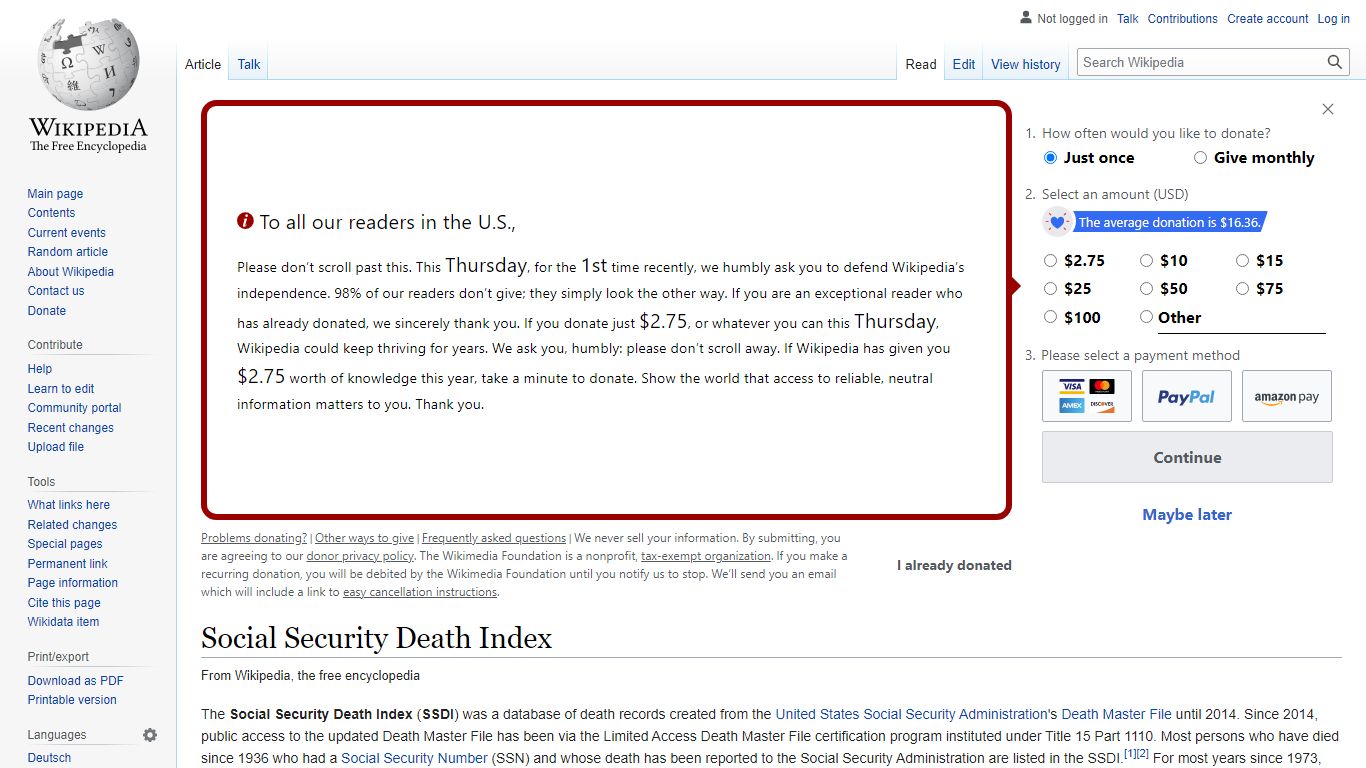Click Create account
The width and height of the screenshot is (1366, 768).
[1268, 18]
